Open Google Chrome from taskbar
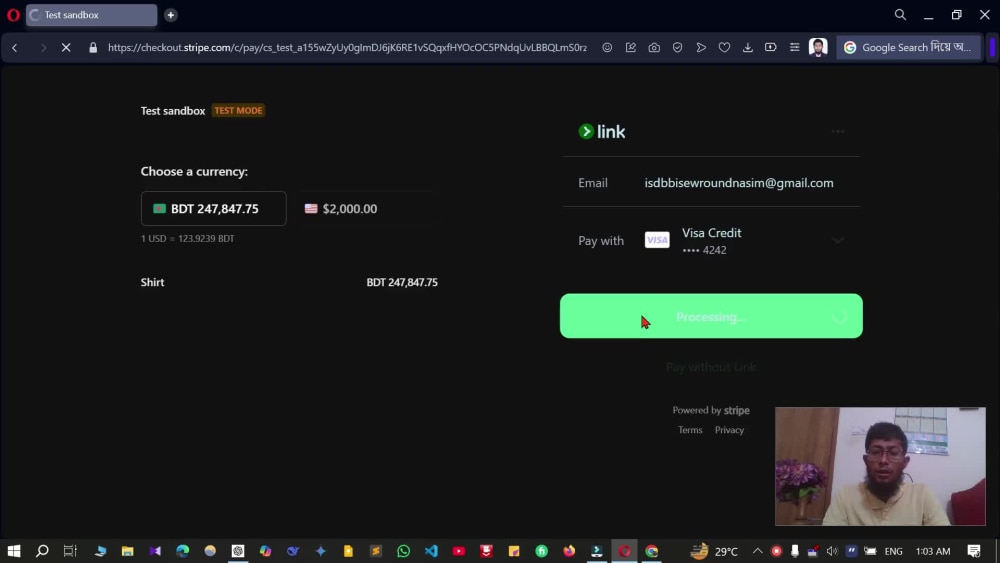Viewport: 1000px width, 563px height. point(652,551)
